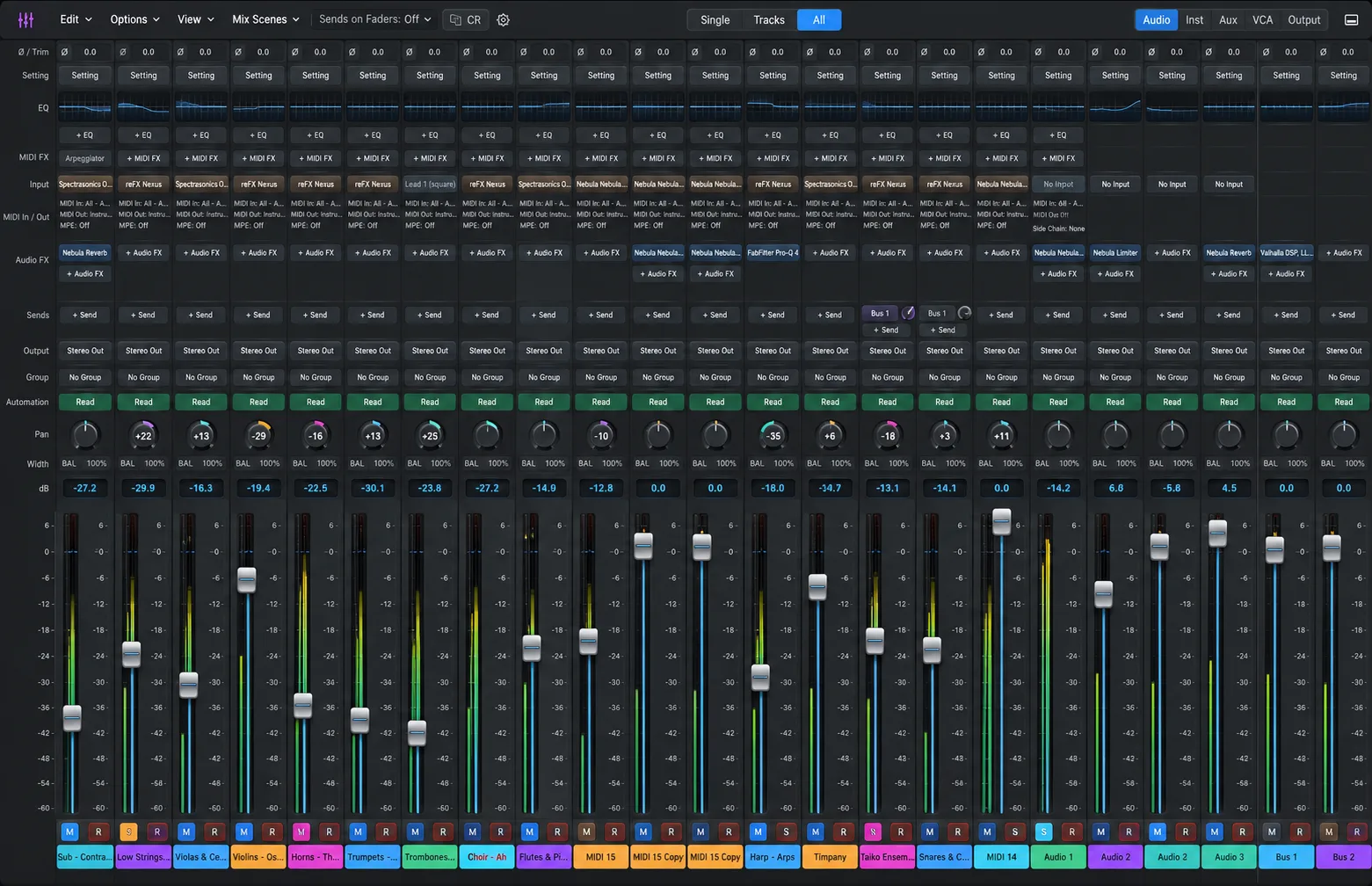Click the pan knob on Bus 1 channel
Image resolution: width=1372 pixels, height=886 pixels.
[1287, 435]
